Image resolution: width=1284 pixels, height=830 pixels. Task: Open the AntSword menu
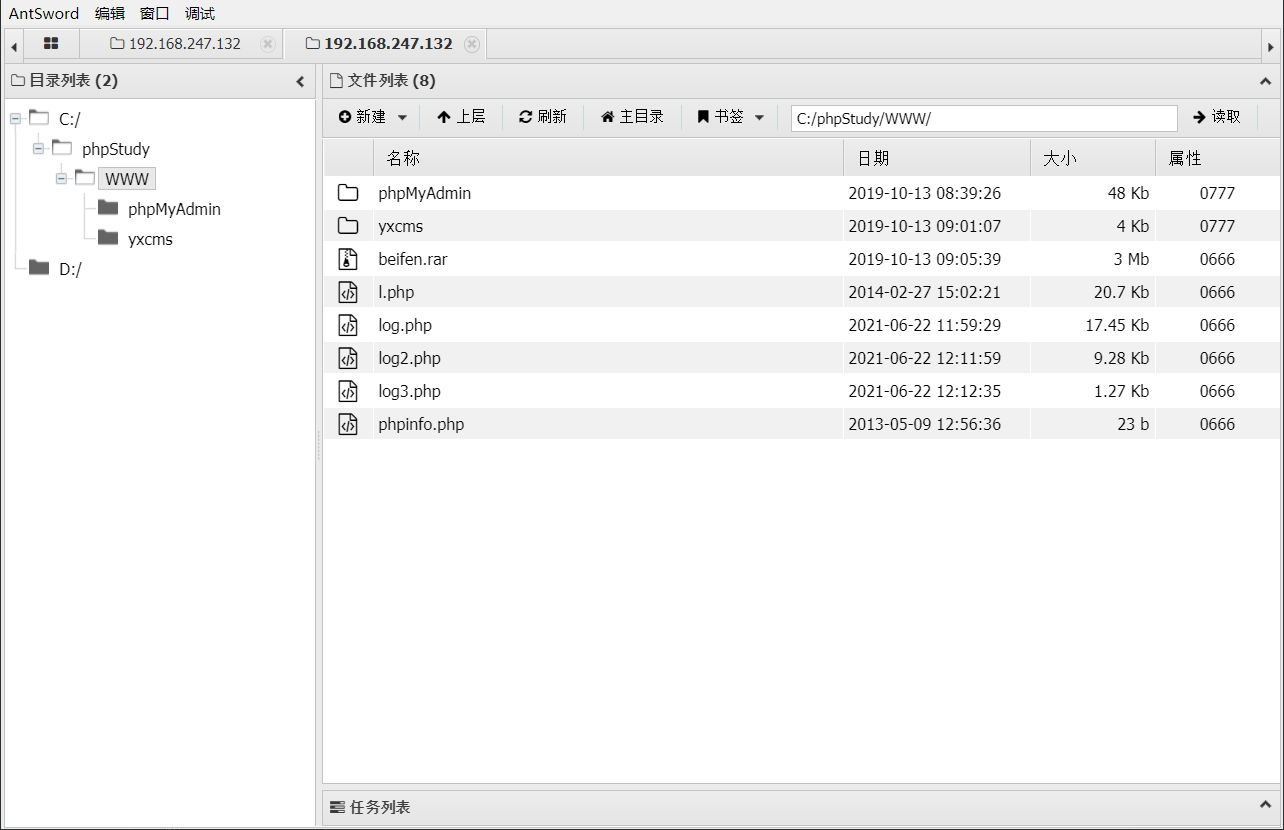[44, 14]
